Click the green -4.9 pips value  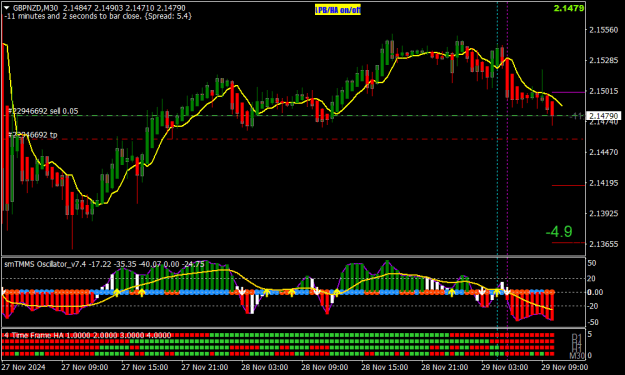click(559, 232)
